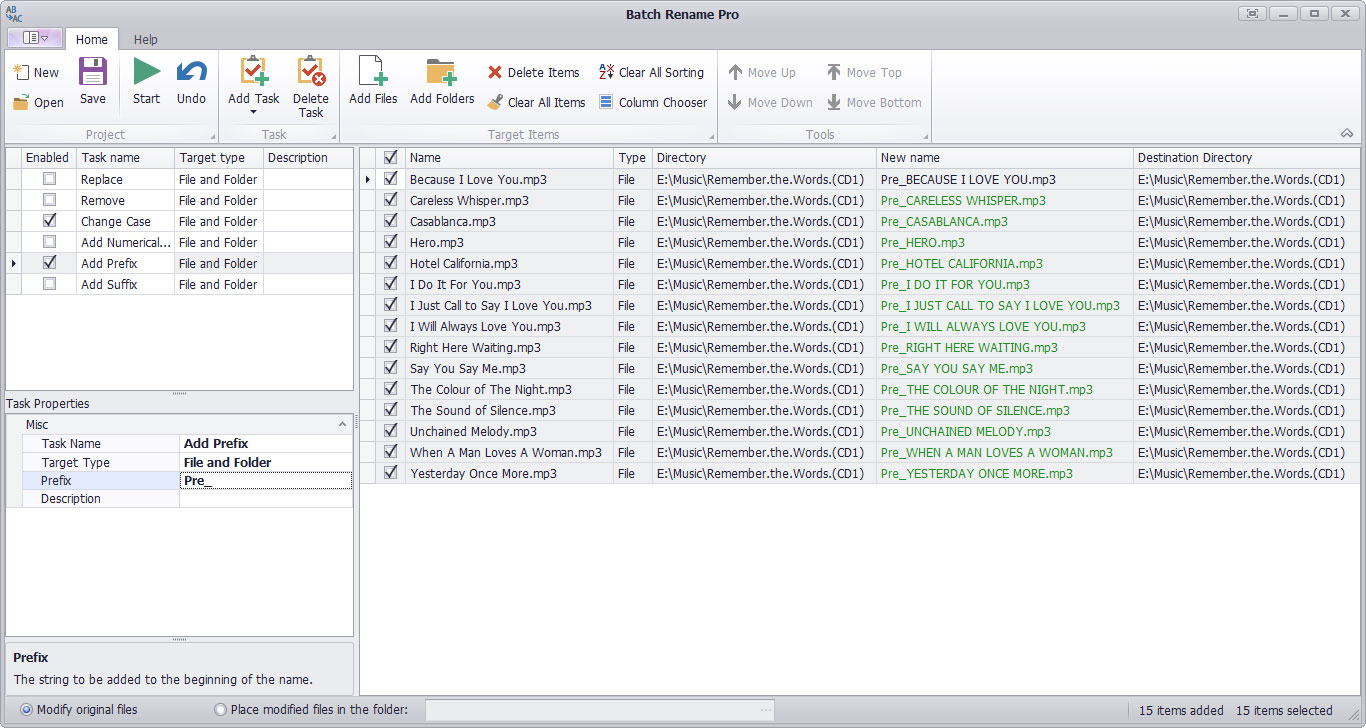Collapse the Misc group in Task Properties
Screen dimensions: 1366x728
pos(342,423)
